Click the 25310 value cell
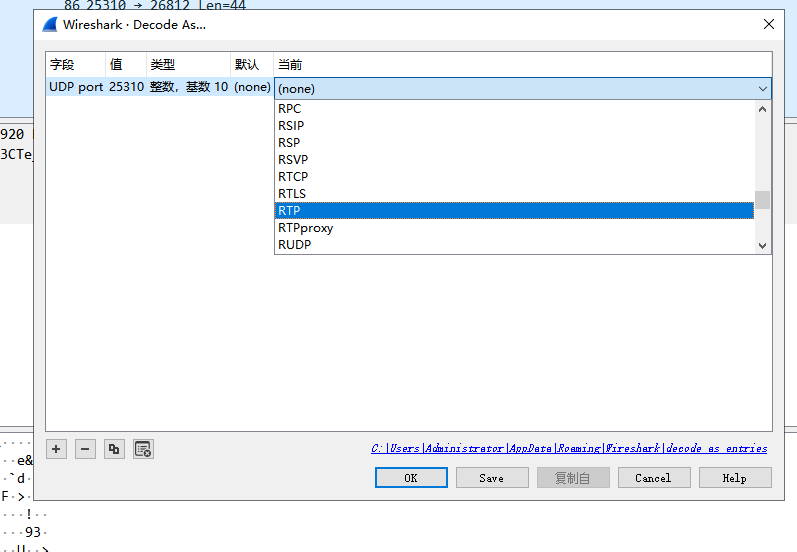Image resolution: width=797 pixels, height=552 pixels. click(126, 87)
